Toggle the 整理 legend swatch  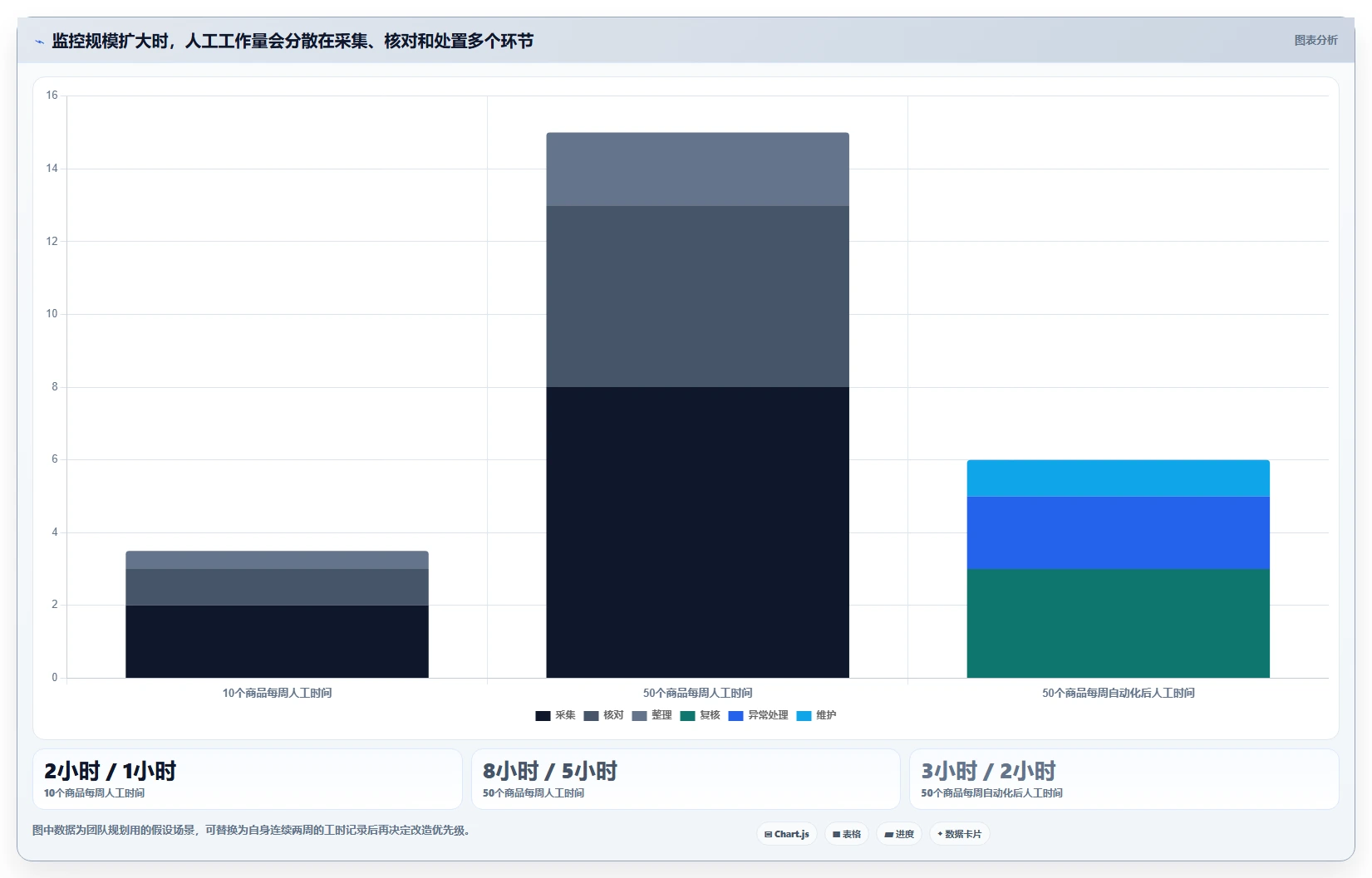639,715
